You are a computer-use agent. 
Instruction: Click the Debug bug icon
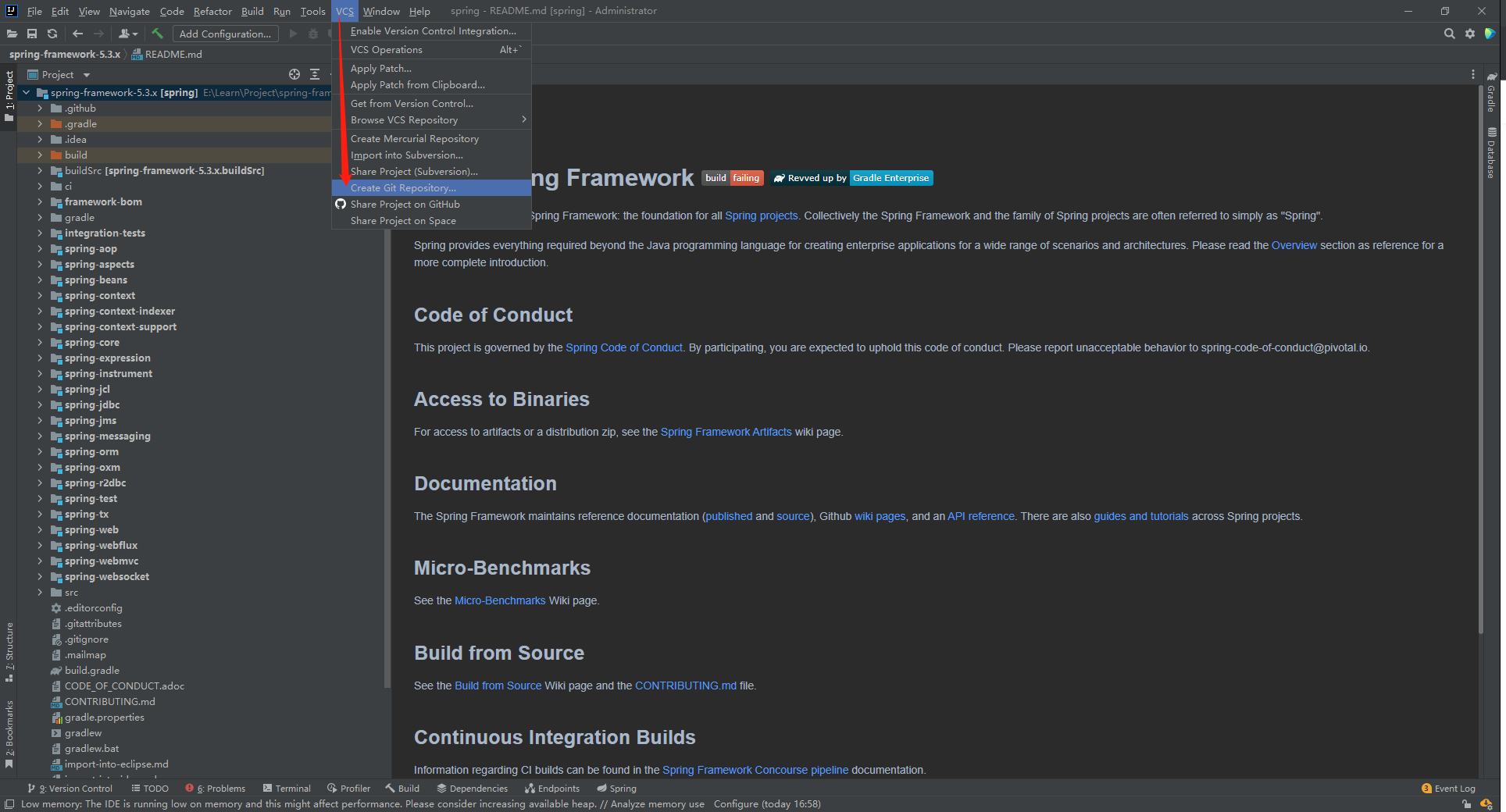click(x=313, y=34)
